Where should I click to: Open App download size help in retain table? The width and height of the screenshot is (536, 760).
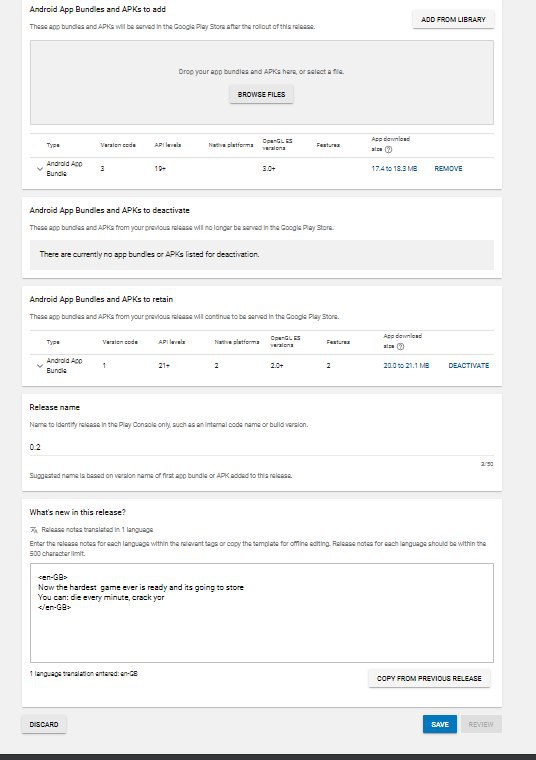tap(400, 346)
